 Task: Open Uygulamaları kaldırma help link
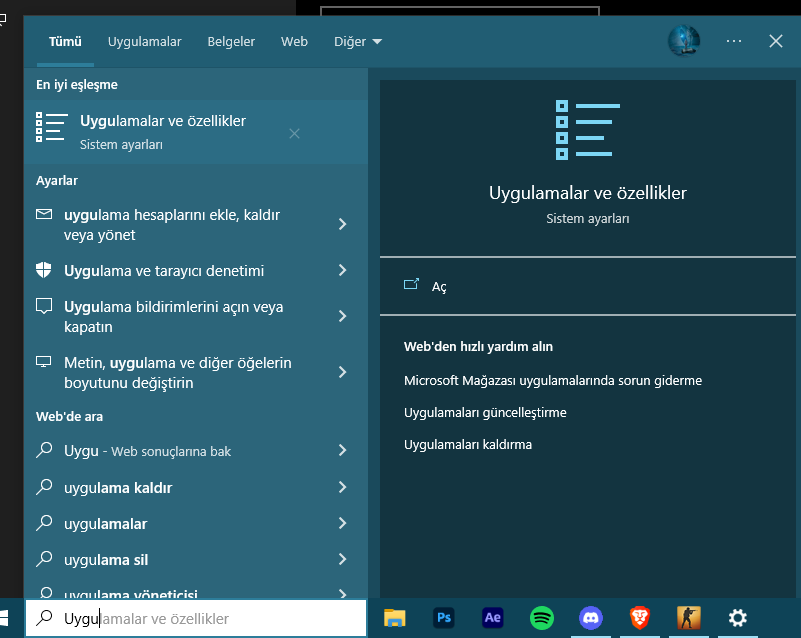pos(467,444)
